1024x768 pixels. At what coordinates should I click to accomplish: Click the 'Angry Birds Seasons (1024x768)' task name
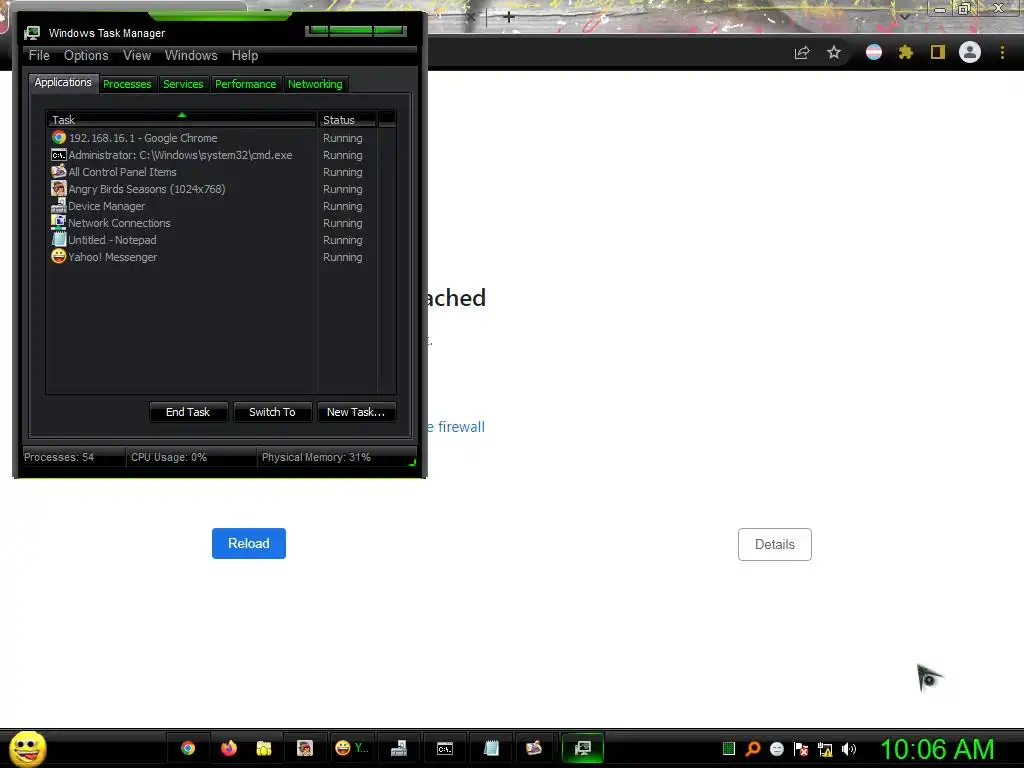[147, 189]
